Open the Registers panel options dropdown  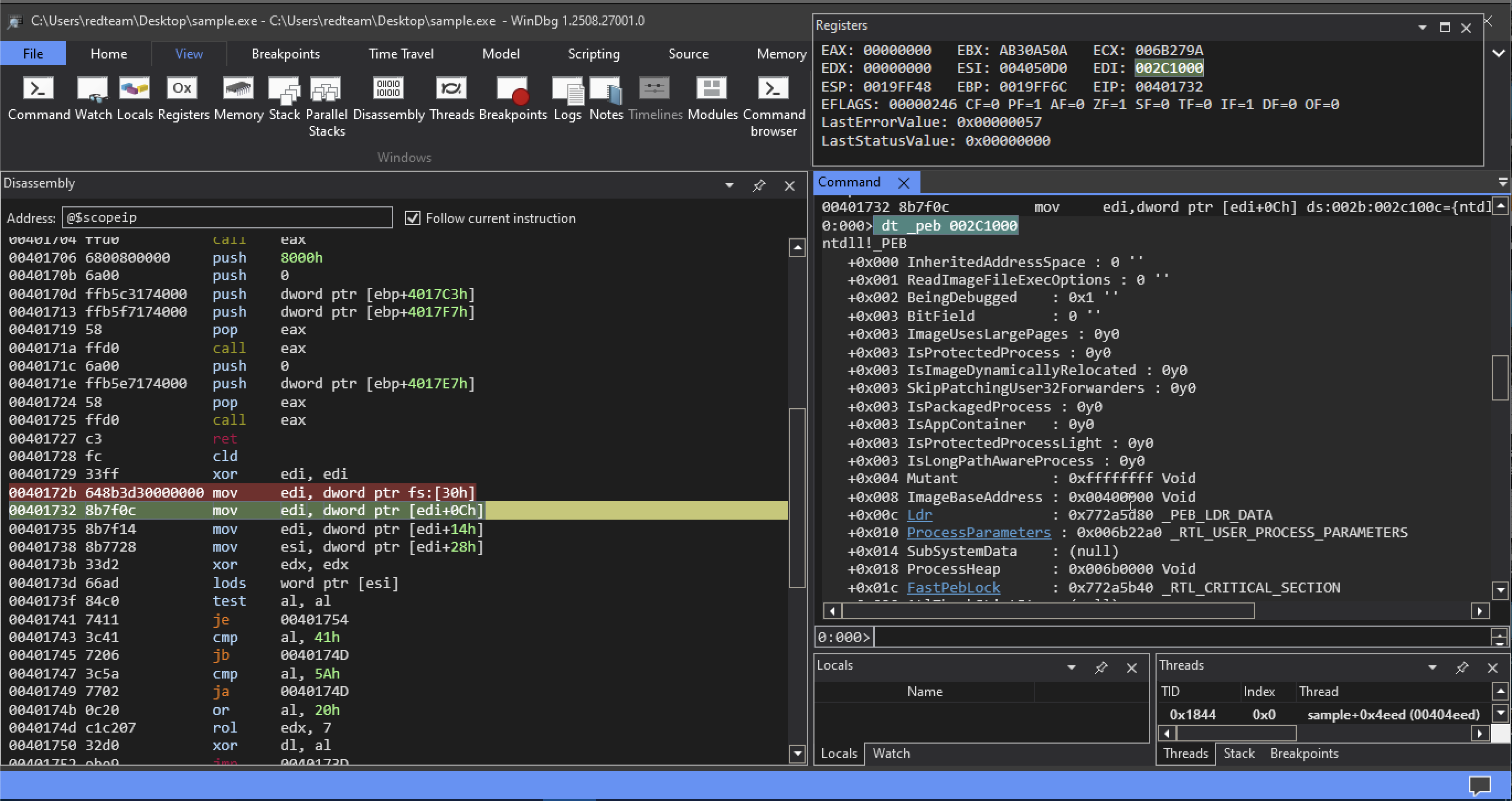pos(1422,28)
